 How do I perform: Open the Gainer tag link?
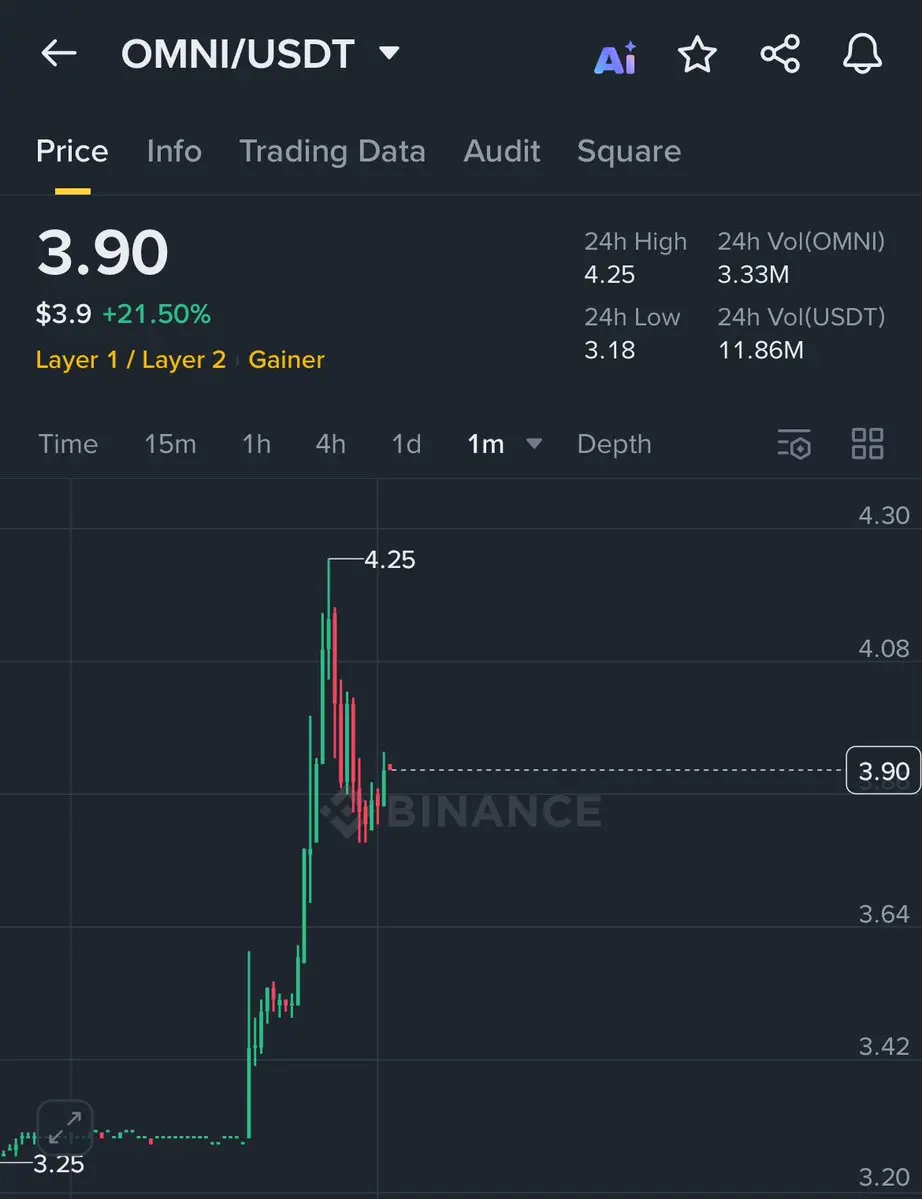tap(287, 359)
